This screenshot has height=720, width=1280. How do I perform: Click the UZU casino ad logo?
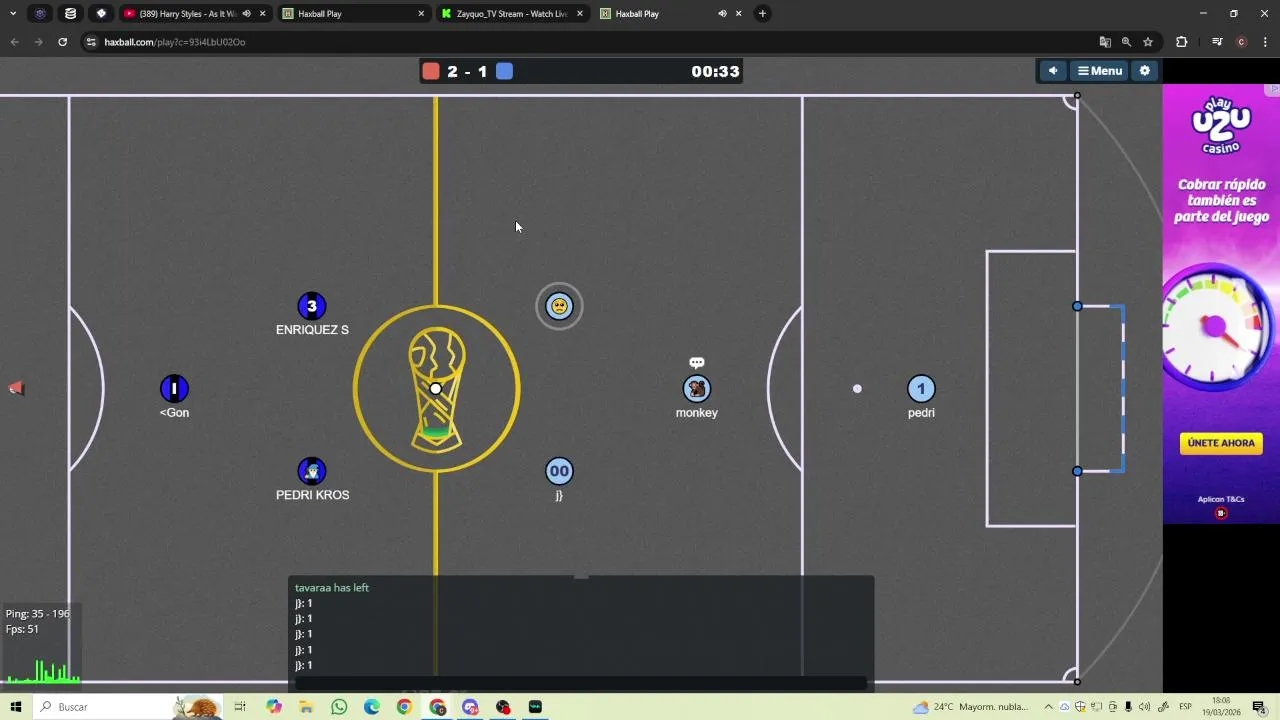[x=1221, y=125]
